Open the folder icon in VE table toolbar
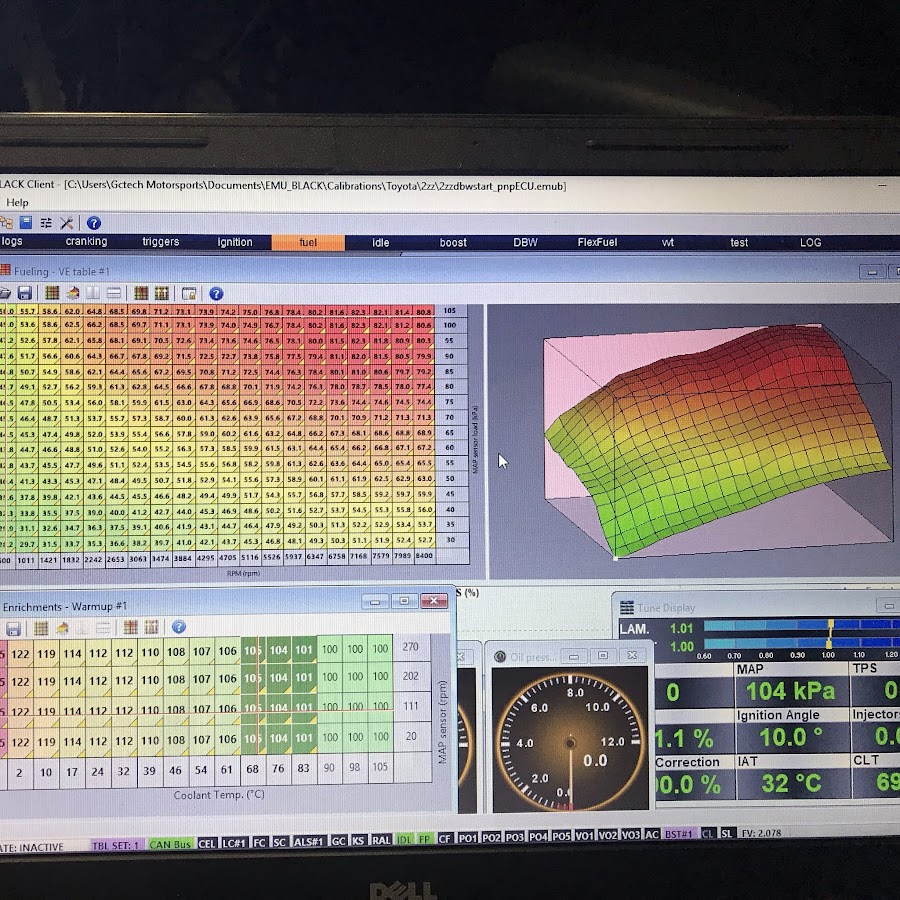This screenshot has height=900, width=900. (x=5, y=293)
